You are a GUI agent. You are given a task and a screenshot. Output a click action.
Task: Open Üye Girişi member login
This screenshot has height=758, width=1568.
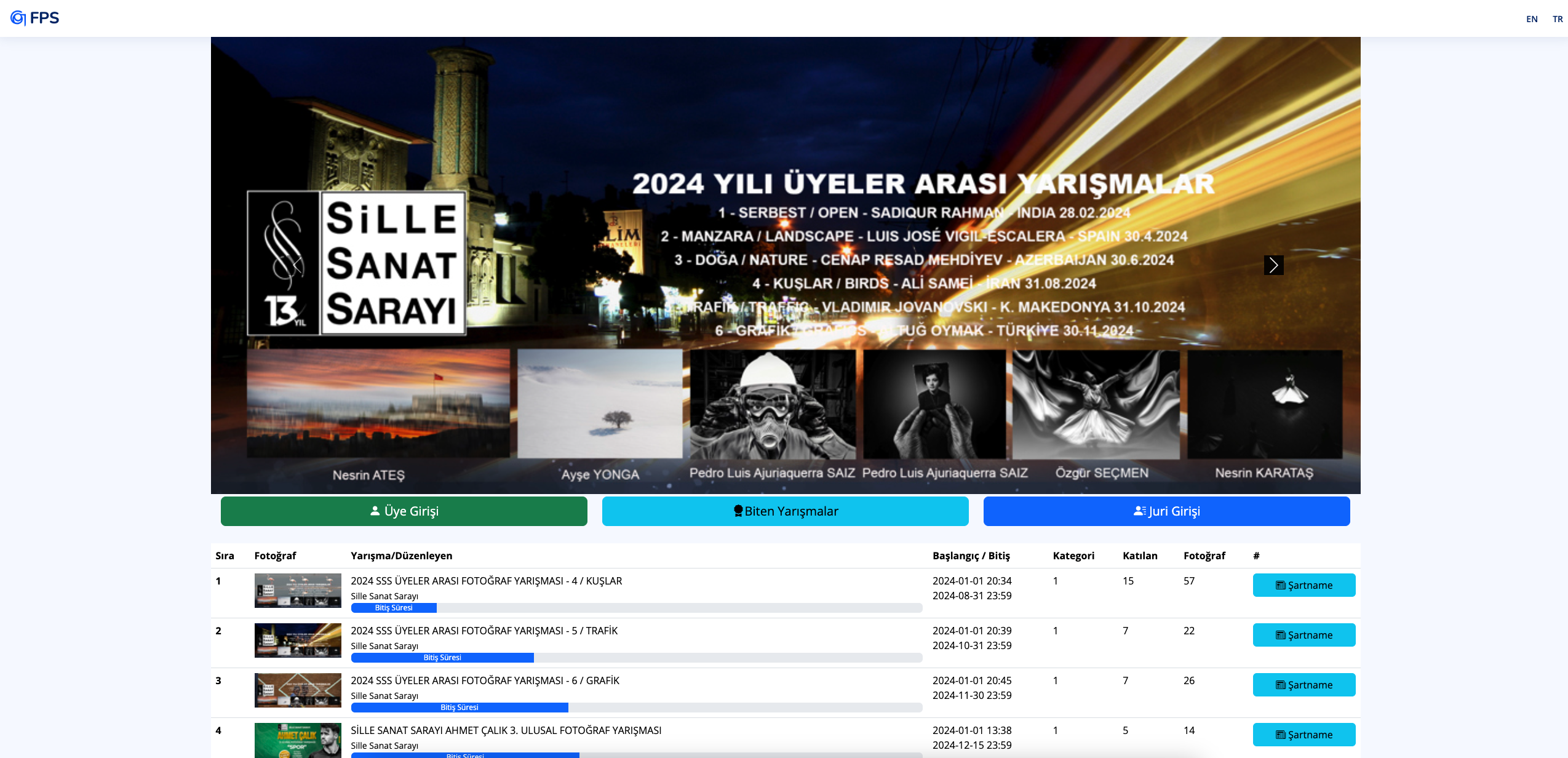click(x=404, y=511)
